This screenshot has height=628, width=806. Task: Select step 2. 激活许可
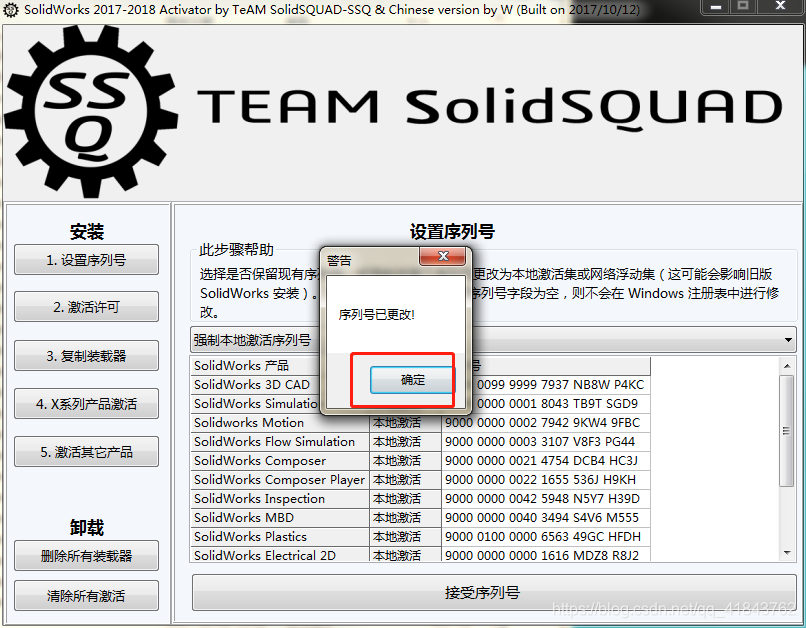[x=86, y=307]
